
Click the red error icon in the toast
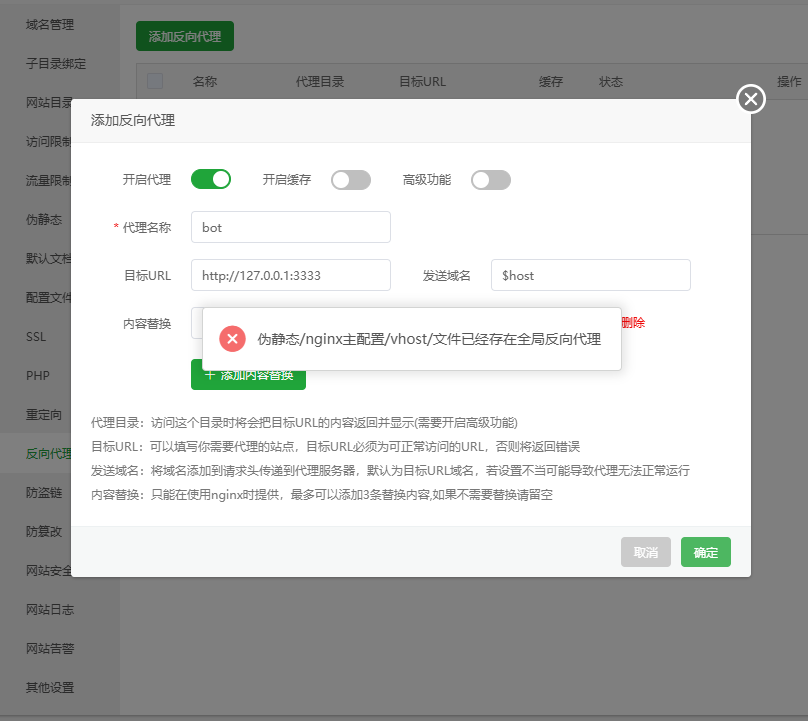pyautogui.click(x=232, y=339)
